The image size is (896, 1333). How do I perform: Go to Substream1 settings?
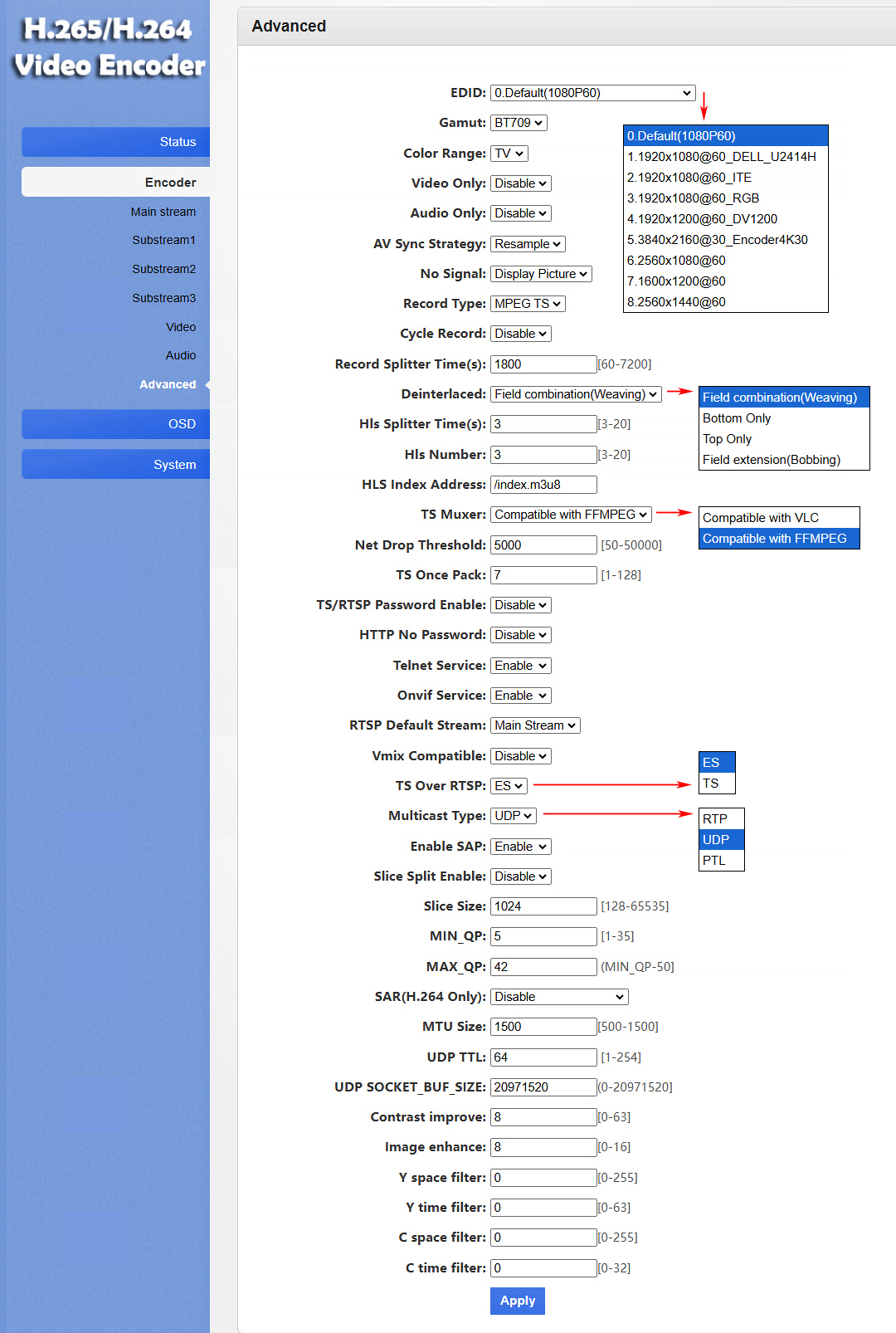pos(164,240)
